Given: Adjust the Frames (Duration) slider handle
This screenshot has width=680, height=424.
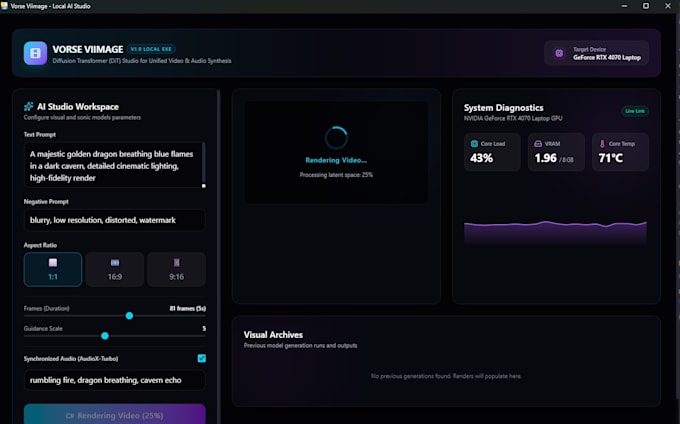Looking at the screenshot, I should pyautogui.click(x=129, y=316).
